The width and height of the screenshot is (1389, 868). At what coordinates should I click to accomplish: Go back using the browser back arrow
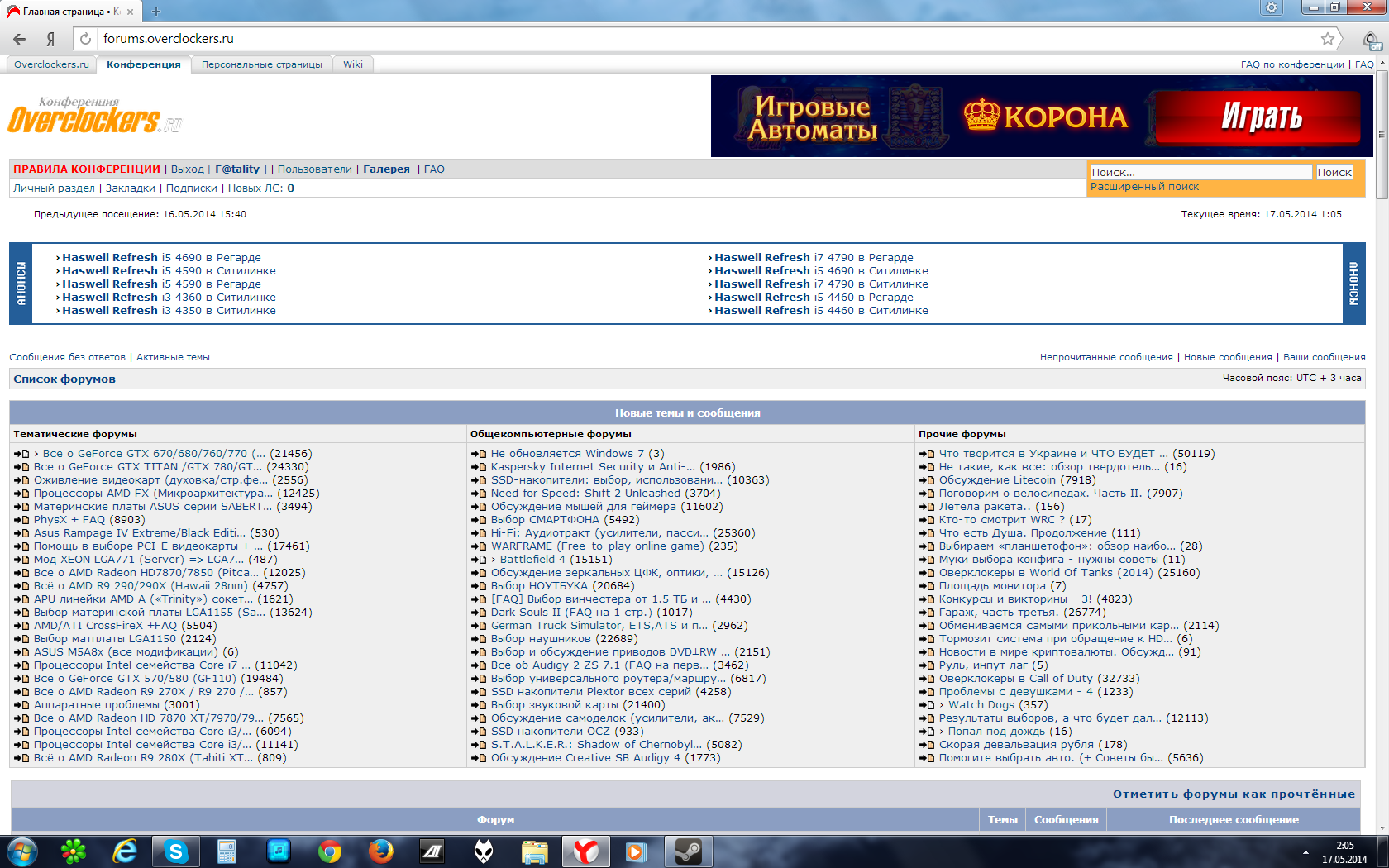[x=20, y=39]
